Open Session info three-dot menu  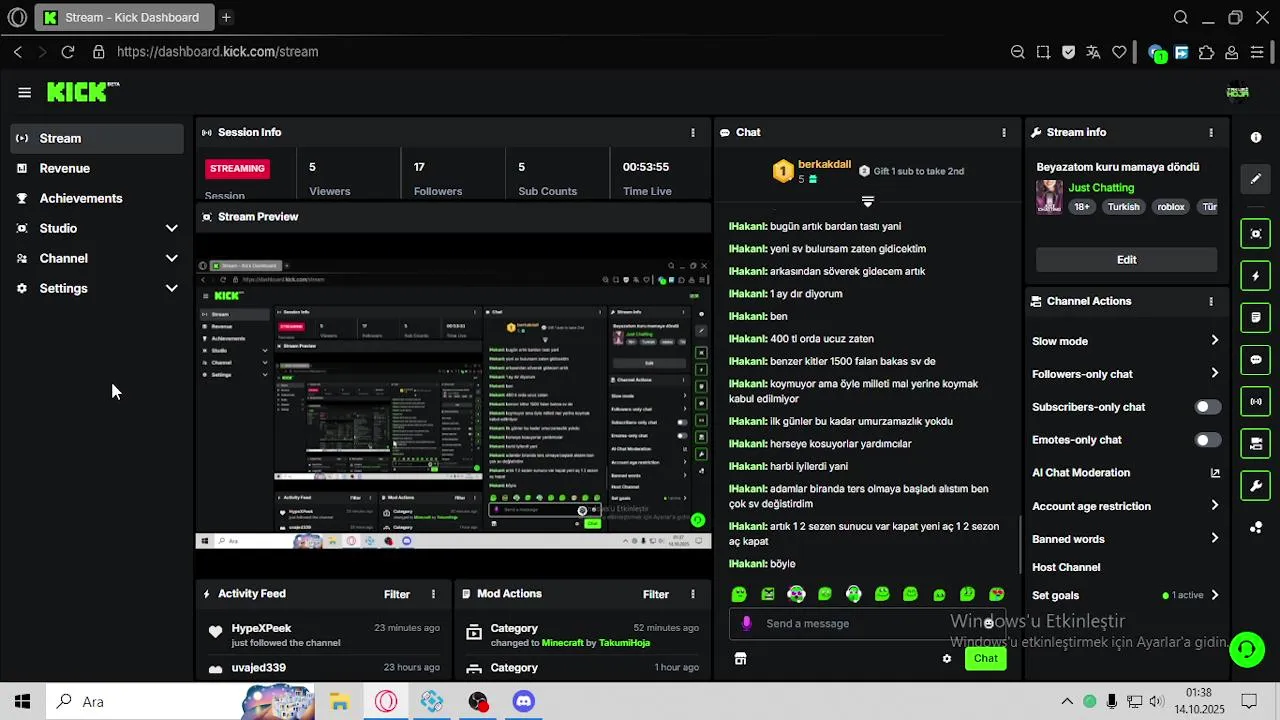pos(692,132)
